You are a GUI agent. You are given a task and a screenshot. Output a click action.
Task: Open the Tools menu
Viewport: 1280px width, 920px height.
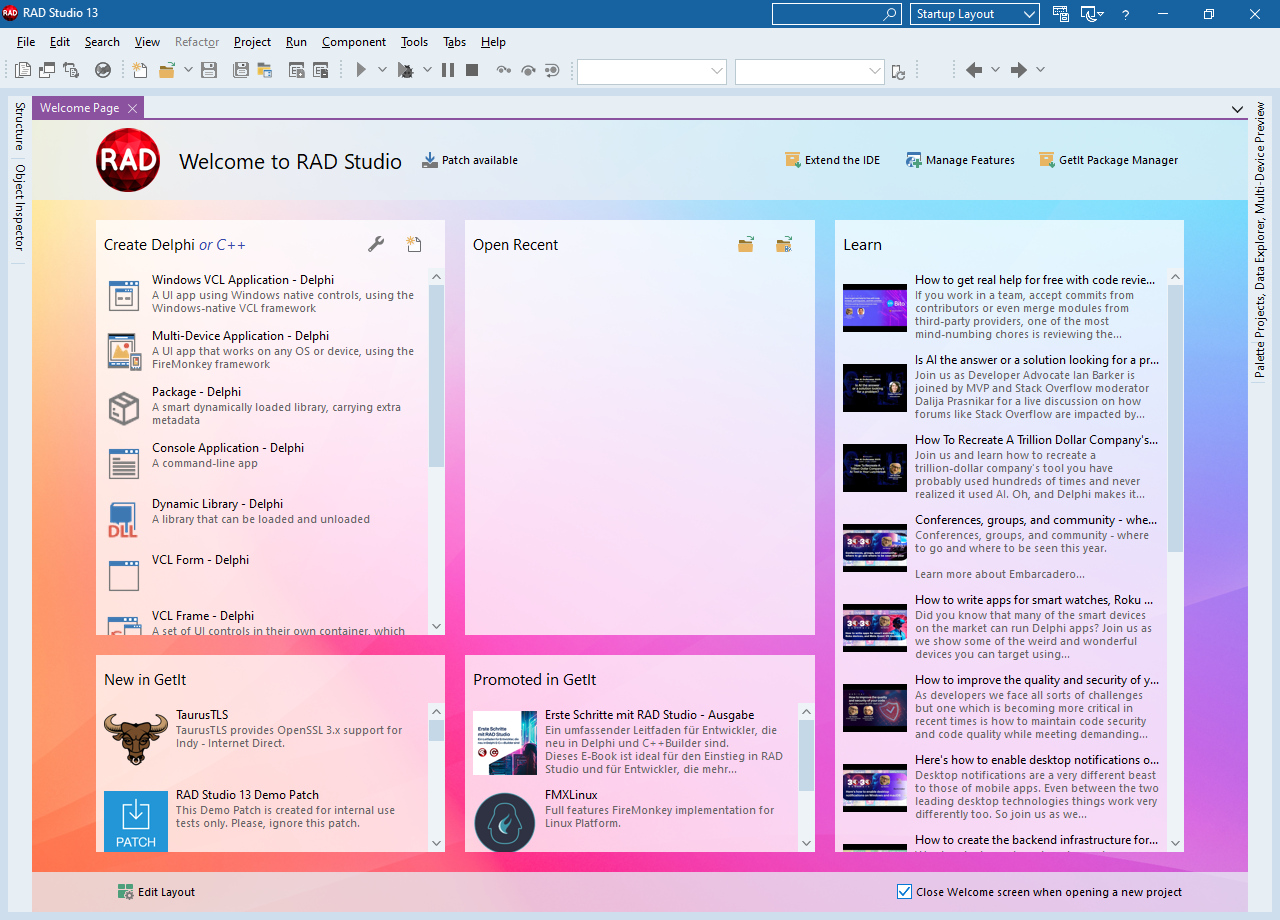click(414, 42)
